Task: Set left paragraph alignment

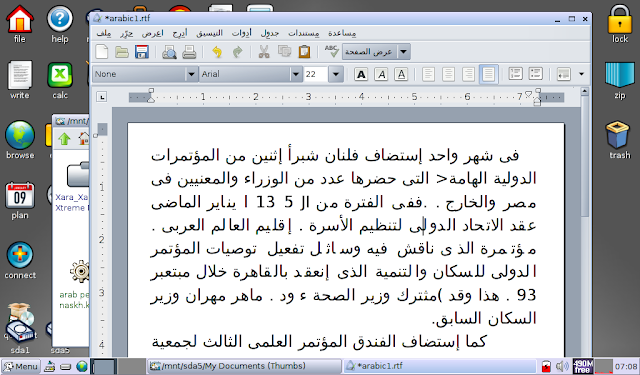Action: (x=428, y=74)
